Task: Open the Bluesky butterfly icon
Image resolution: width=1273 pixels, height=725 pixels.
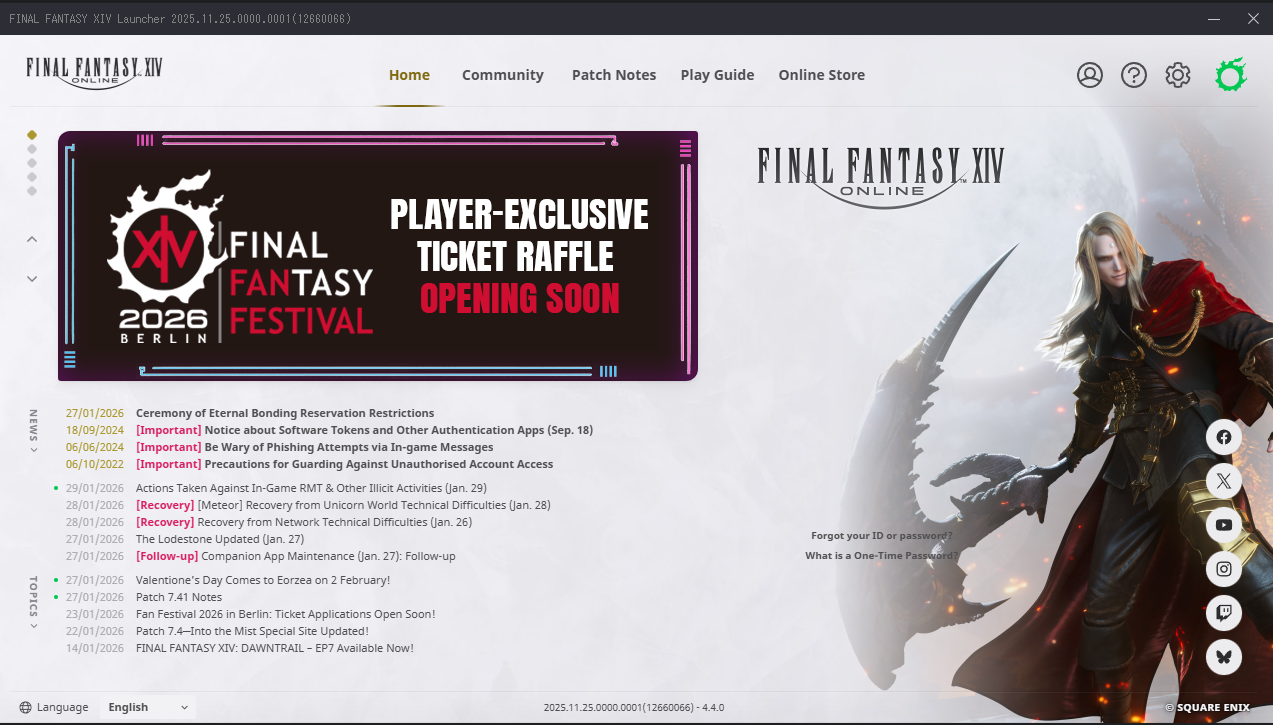Action: (x=1224, y=657)
